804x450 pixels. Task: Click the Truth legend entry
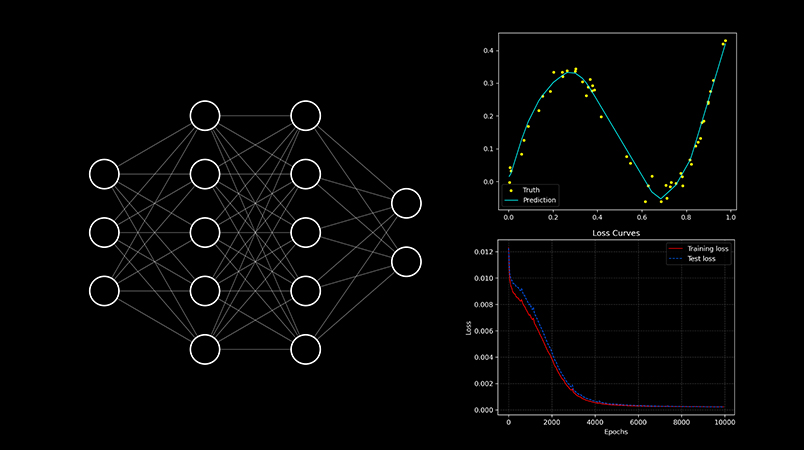[x=531, y=190]
